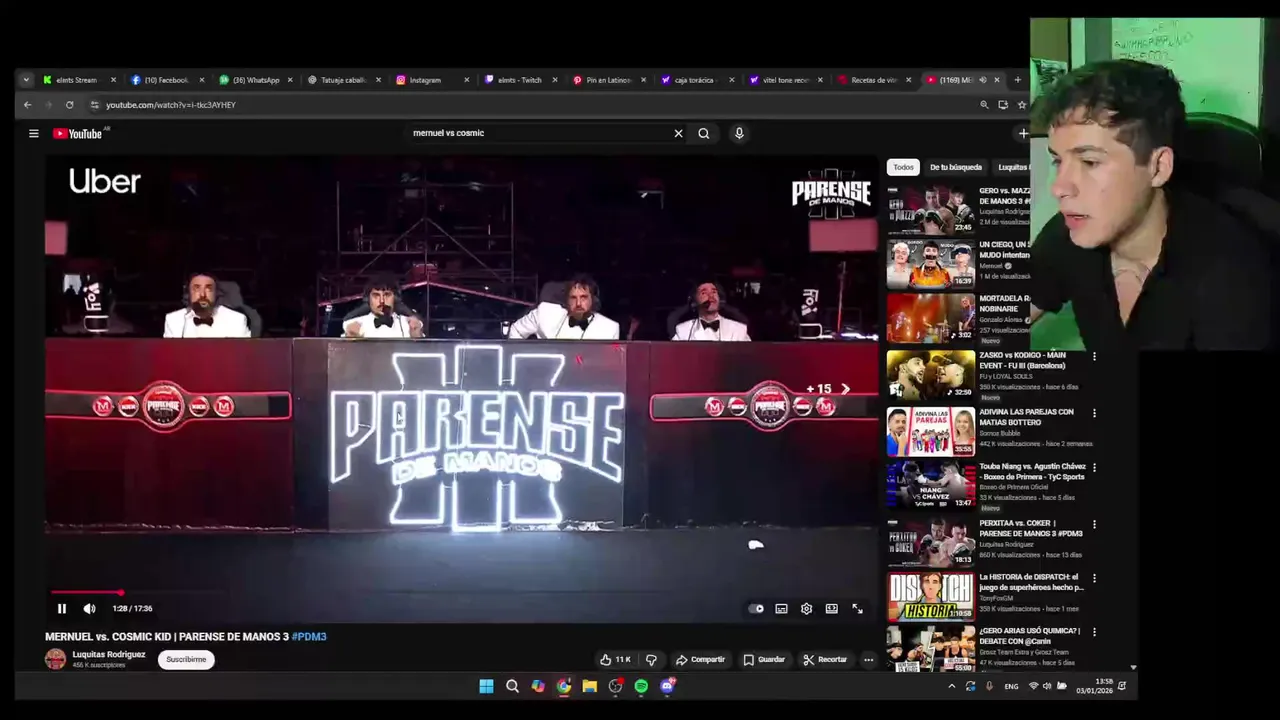The width and height of the screenshot is (1280, 720).
Task: Open File Explorer from taskbar
Action: click(589, 686)
